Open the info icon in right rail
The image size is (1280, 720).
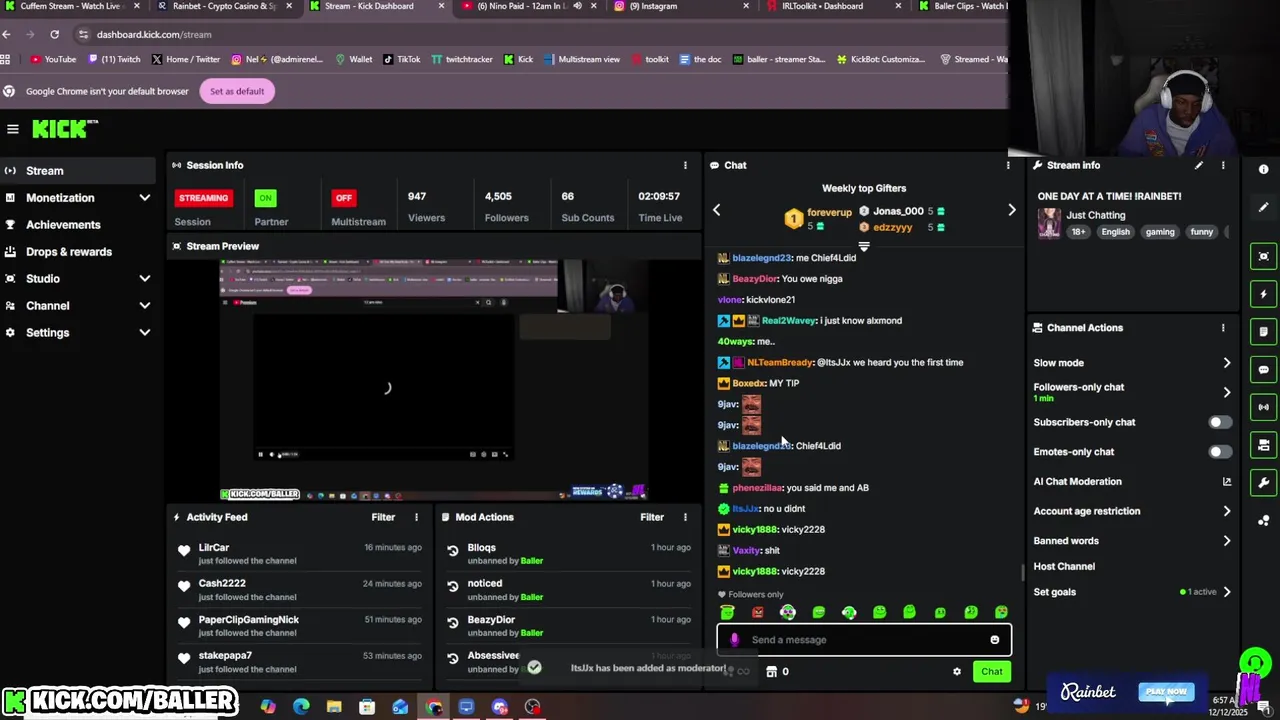coord(1264,170)
